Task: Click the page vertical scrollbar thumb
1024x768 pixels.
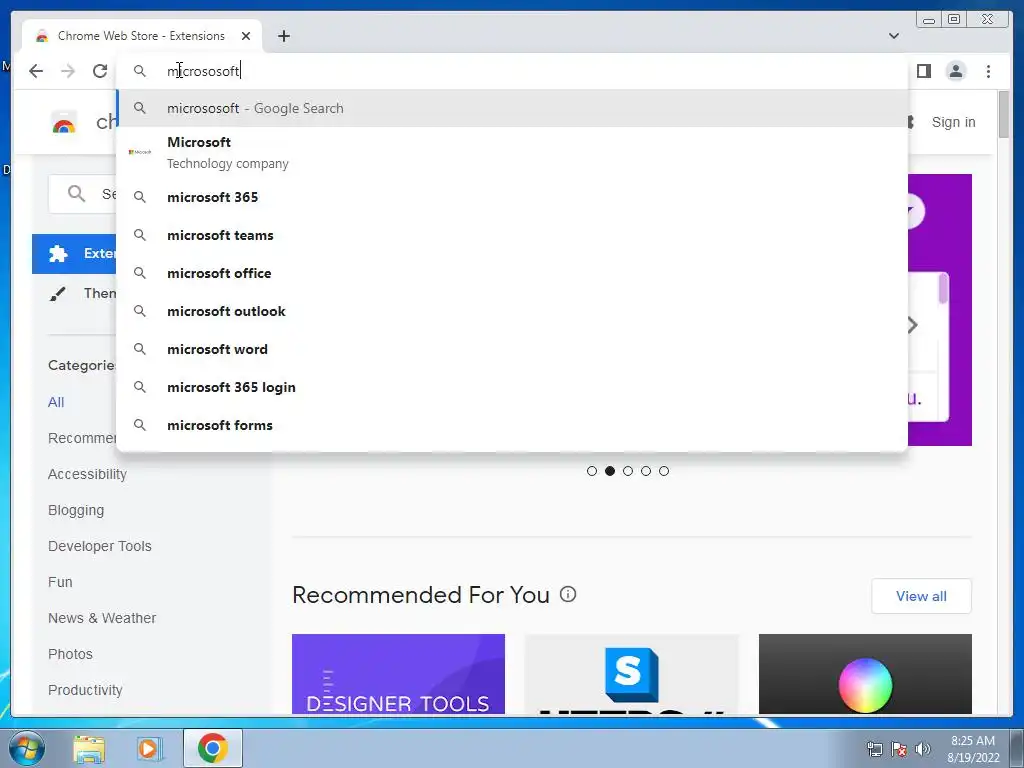Action: [1004, 114]
